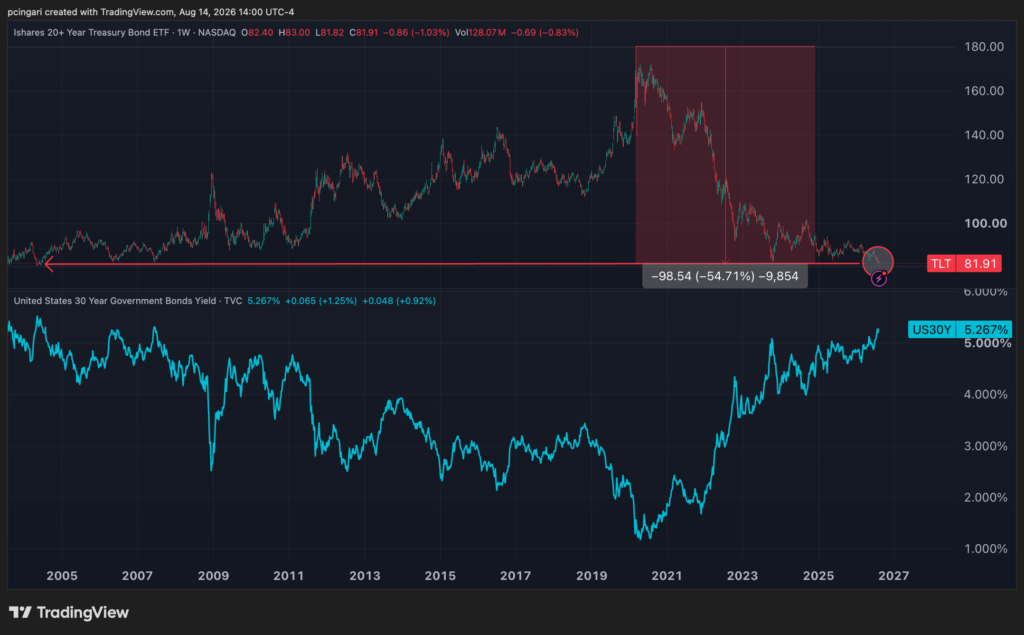
Task: Click the -98.54 (-54.71%) measurement tooltip
Action: tap(725, 276)
